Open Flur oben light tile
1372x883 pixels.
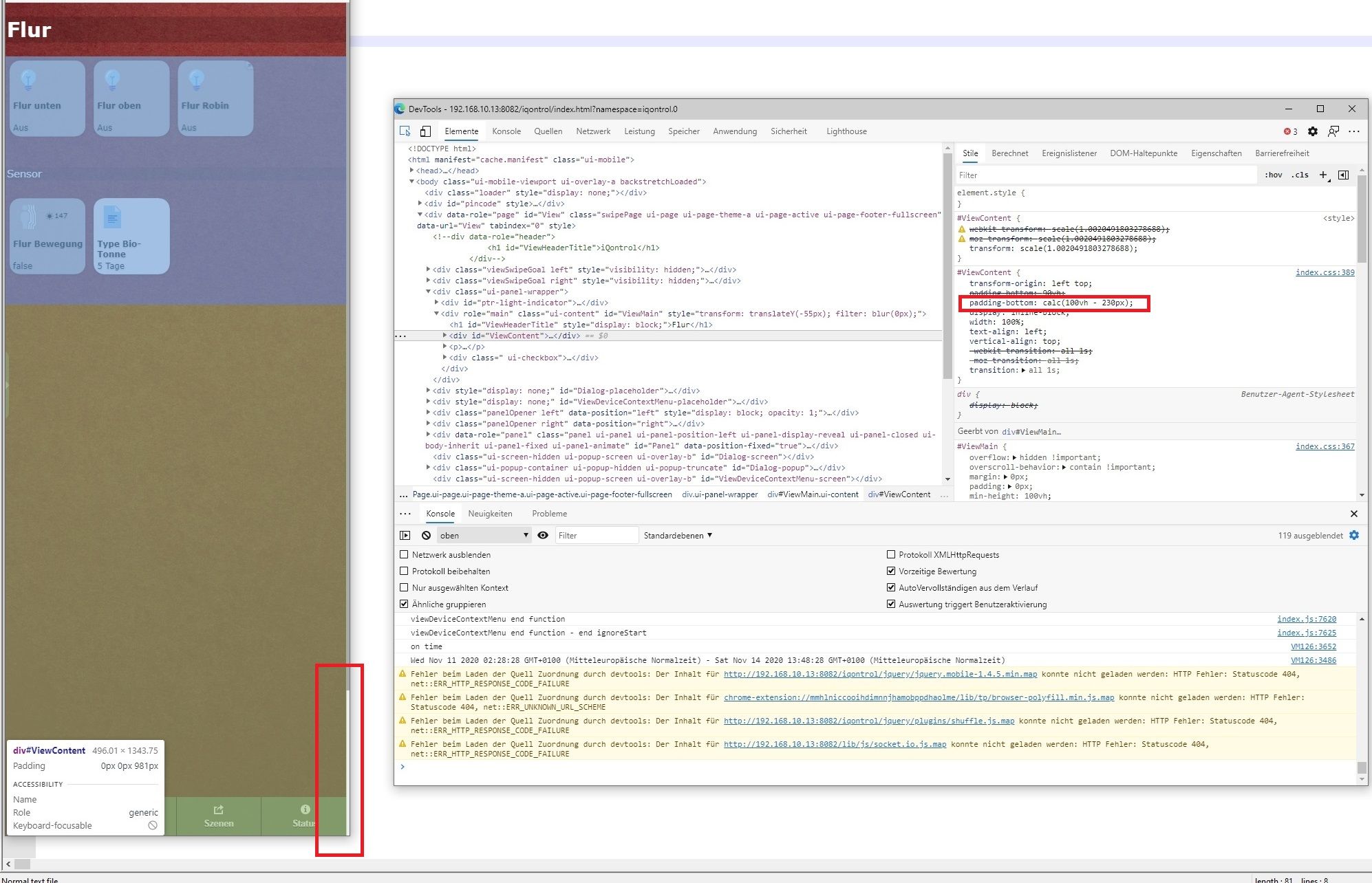pyautogui.click(x=131, y=98)
